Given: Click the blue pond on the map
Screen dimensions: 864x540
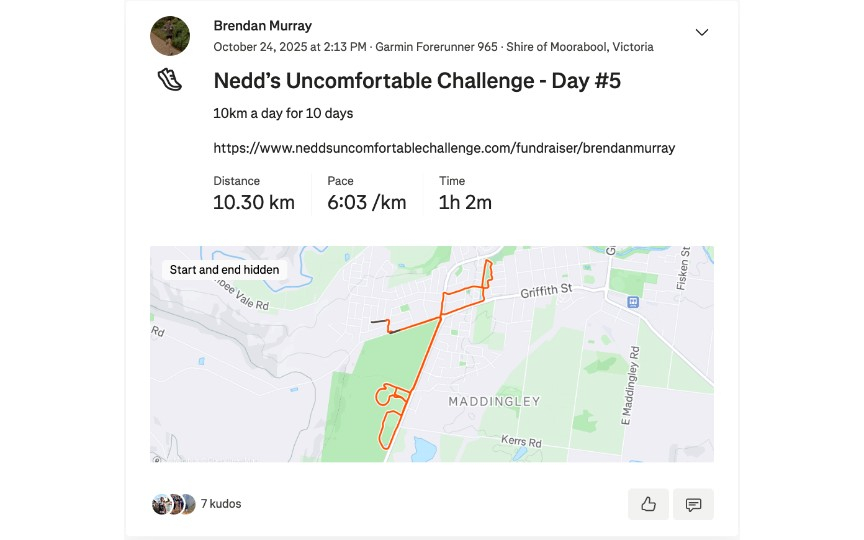Looking at the screenshot, I should (424, 449).
